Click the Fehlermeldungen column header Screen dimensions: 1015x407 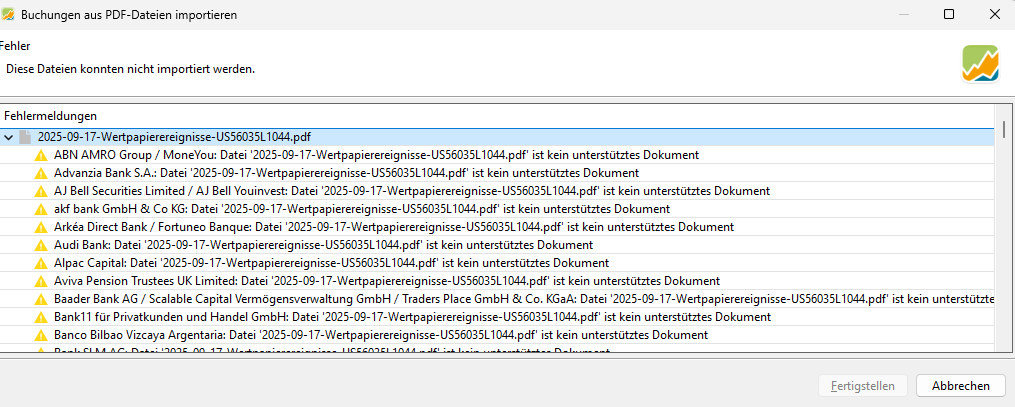point(50,116)
